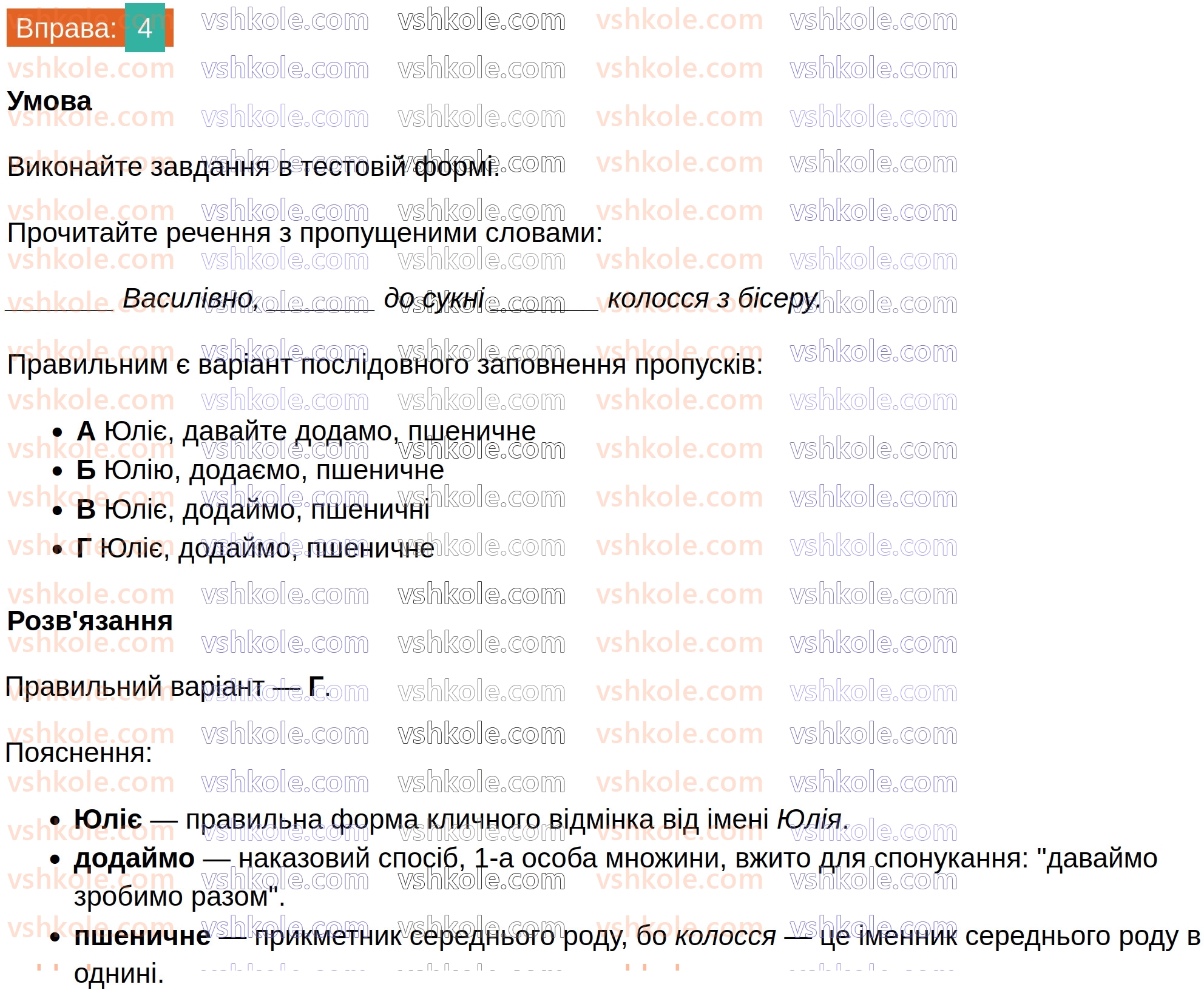1204x990 pixels.
Task: Click the italic word "колосся" in explanation
Action: [725, 936]
